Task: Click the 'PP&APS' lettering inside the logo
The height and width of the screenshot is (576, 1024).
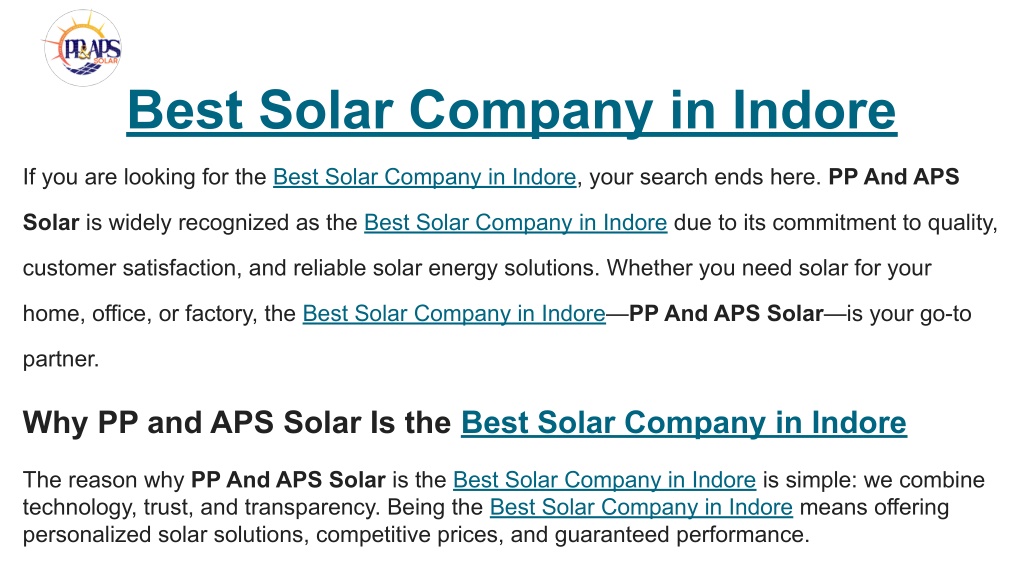Action: [91, 50]
